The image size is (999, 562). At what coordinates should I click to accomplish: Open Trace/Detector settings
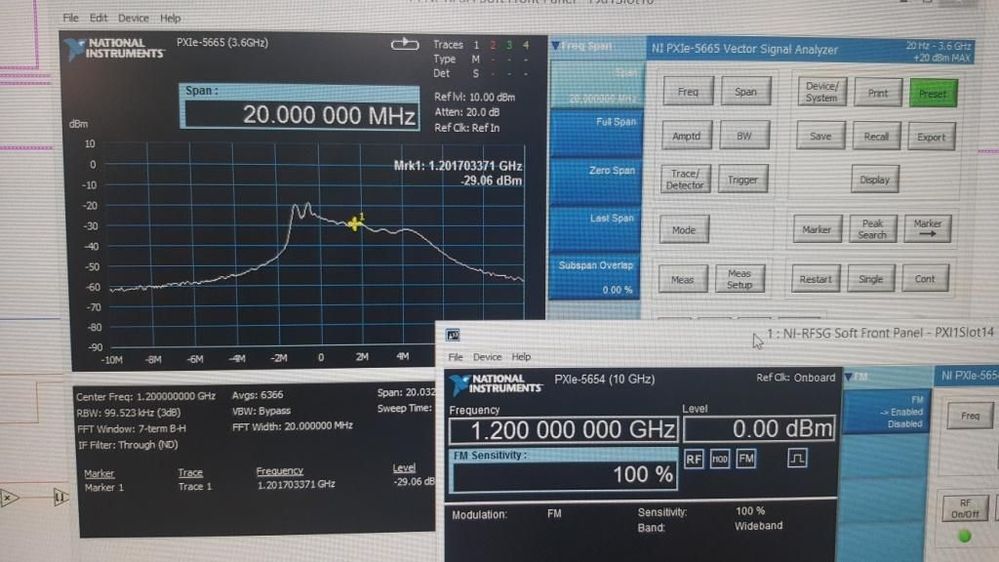(685, 179)
